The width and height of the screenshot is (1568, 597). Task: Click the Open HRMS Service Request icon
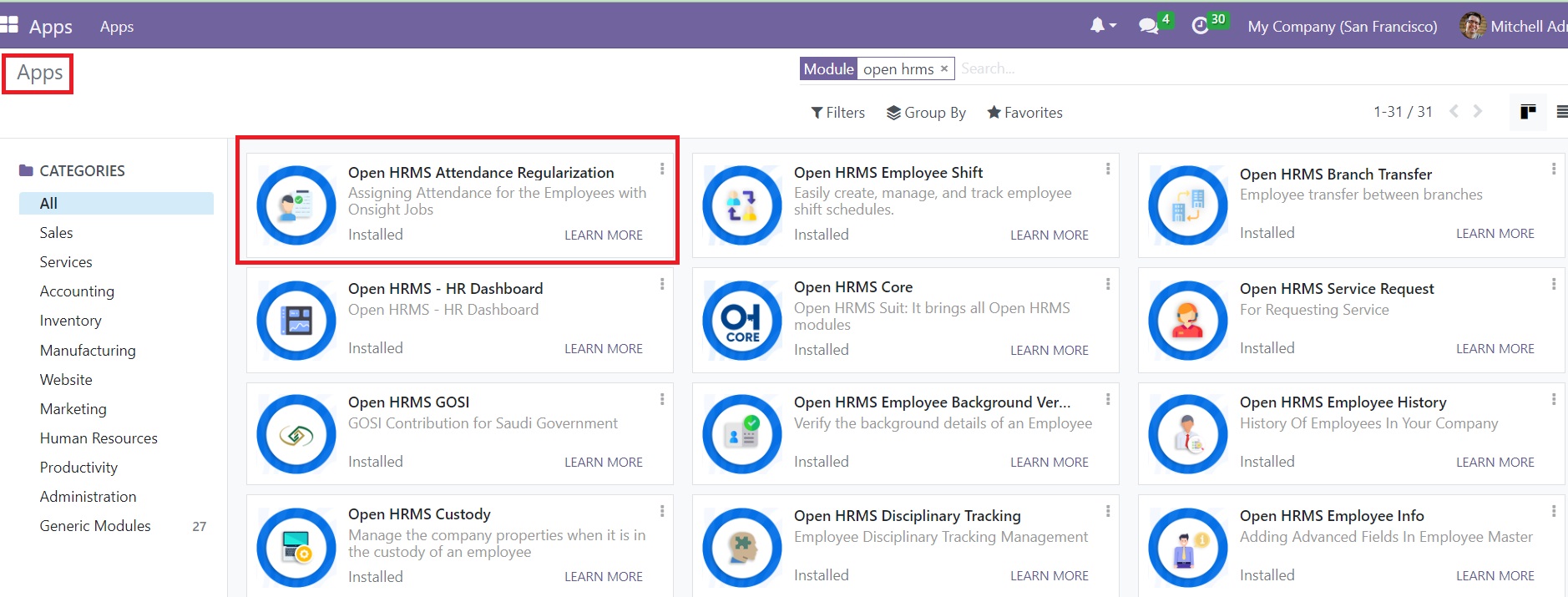point(1188,320)
